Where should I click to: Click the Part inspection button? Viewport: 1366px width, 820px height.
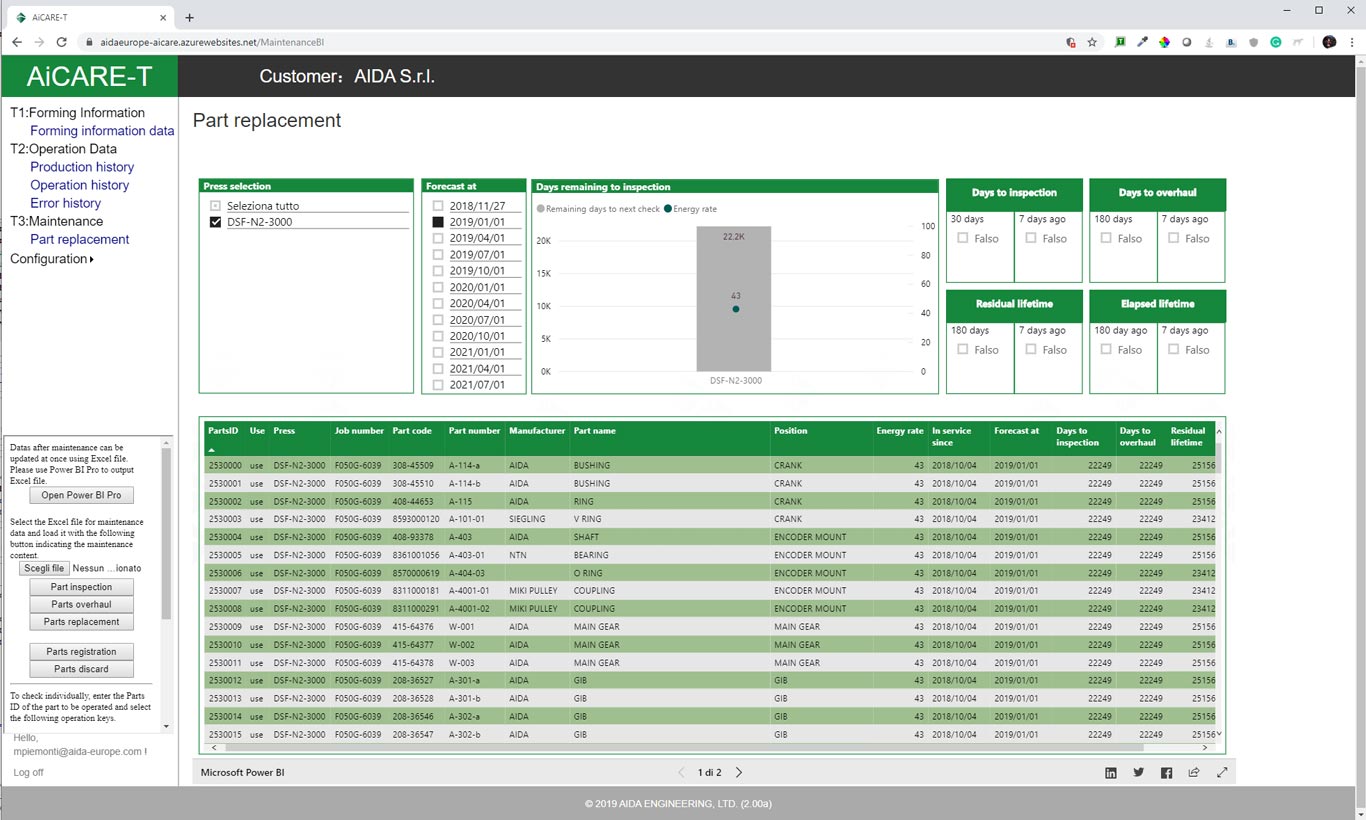81,587
